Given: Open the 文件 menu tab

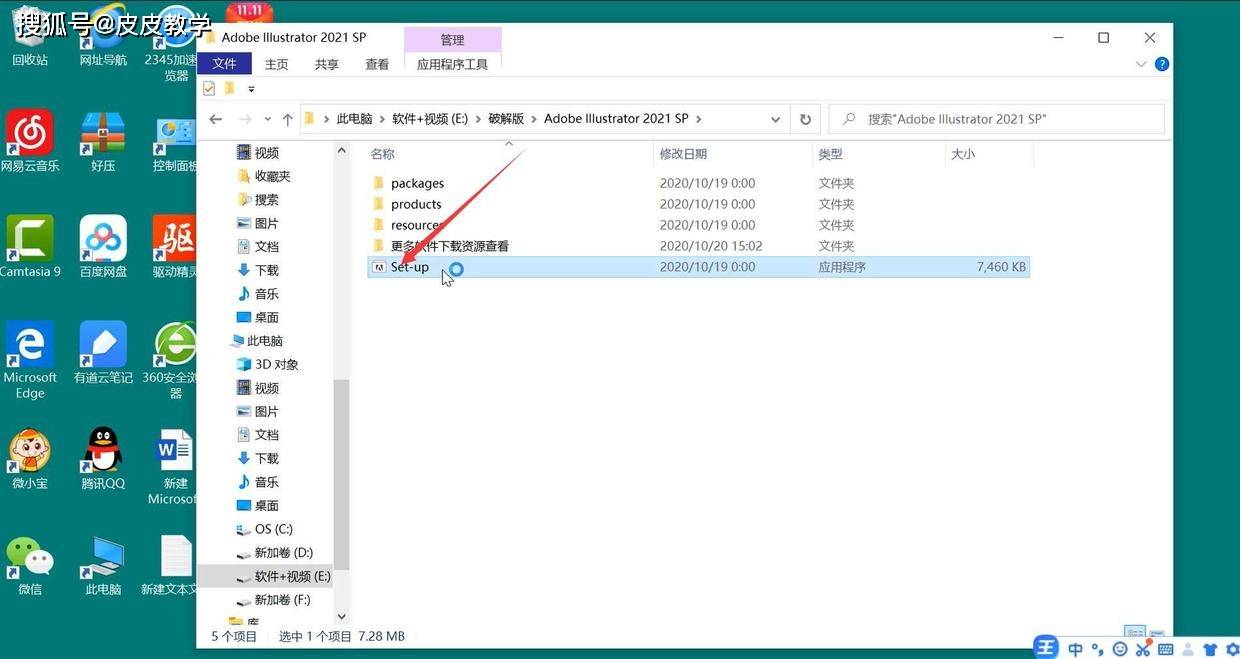Looking at the screenshot, I should [224, 64].
